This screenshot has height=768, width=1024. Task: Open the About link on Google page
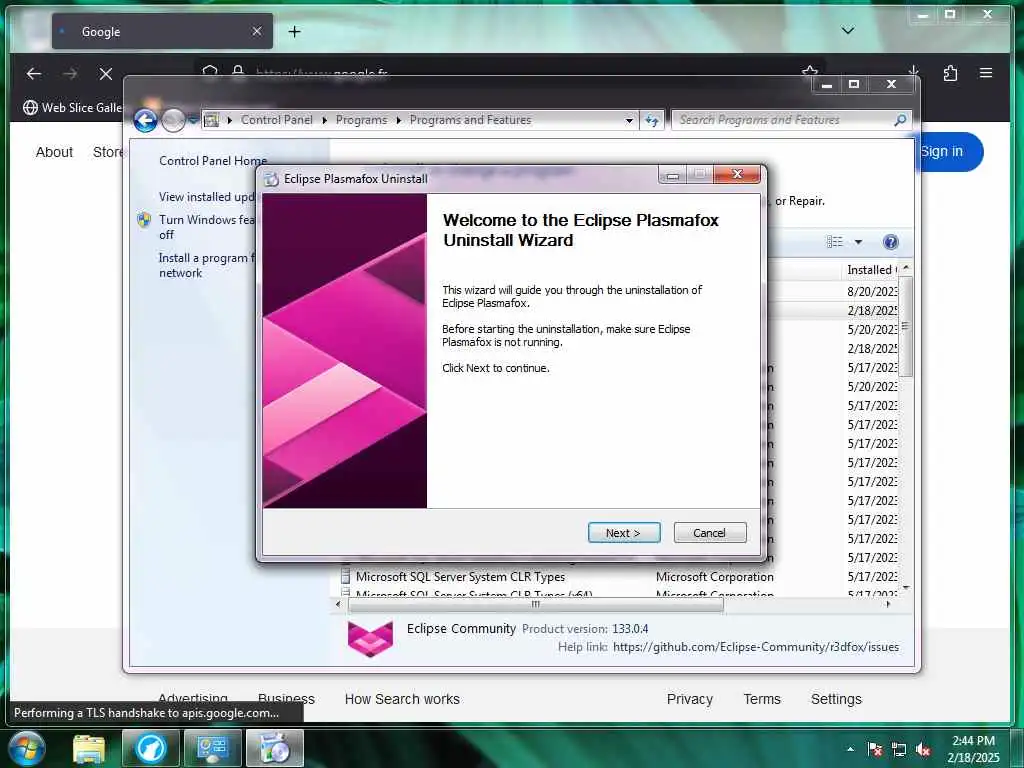click(54, 152)
